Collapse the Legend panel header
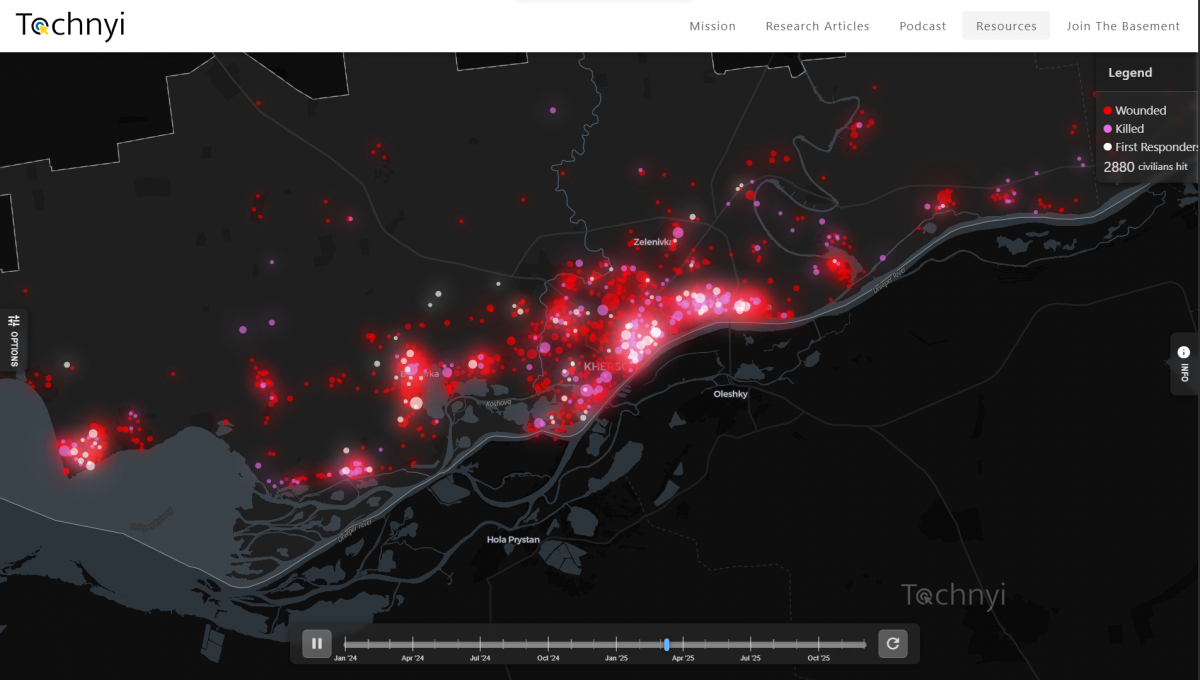Image resolution: width=1200 pixels, height=680 pixels. (1130, 73)
